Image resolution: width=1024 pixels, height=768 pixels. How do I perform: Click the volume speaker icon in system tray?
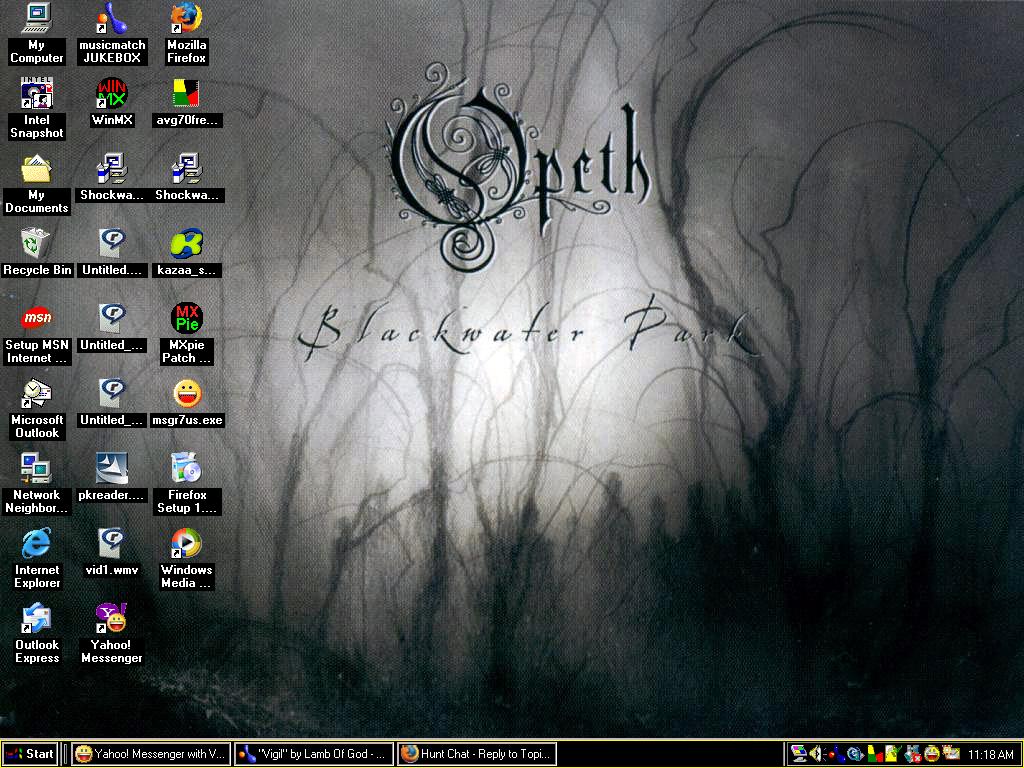pyautogui.click(x=817, y=754)
